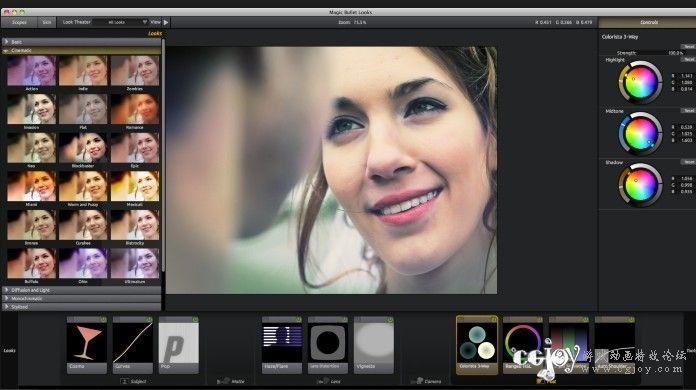Screen dimensions: 696x390
Task: Select the Curves tool card
Action: click(133, 345)
